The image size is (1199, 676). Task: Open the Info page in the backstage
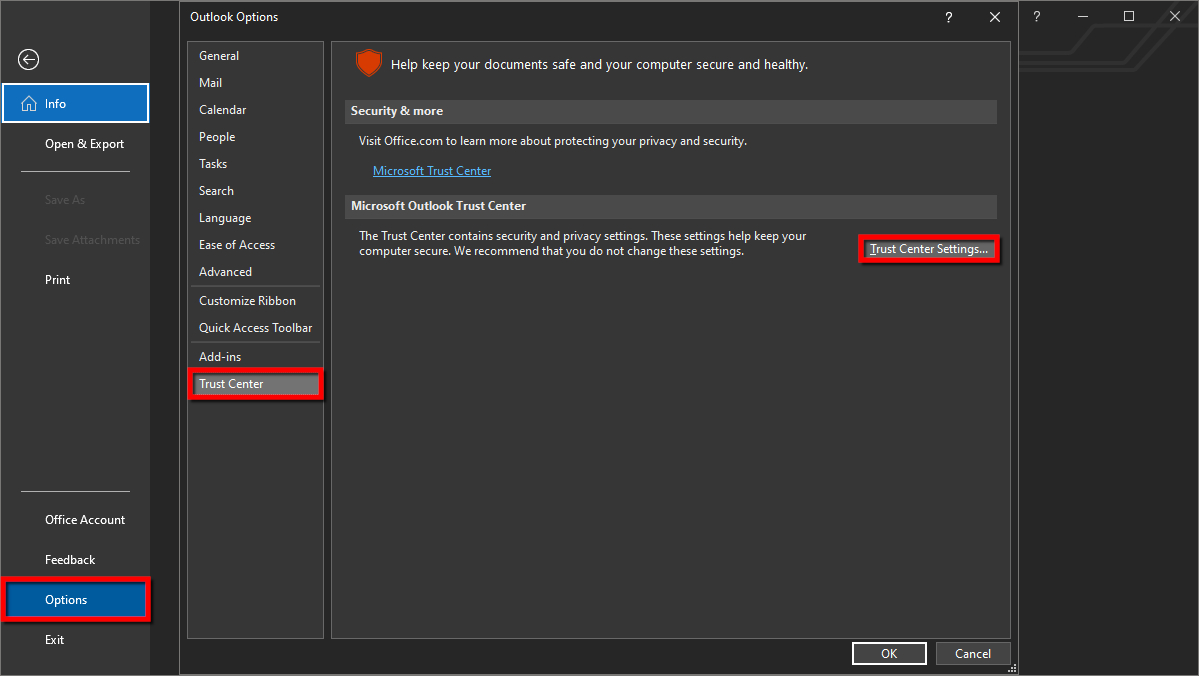[x=75, y=103]
